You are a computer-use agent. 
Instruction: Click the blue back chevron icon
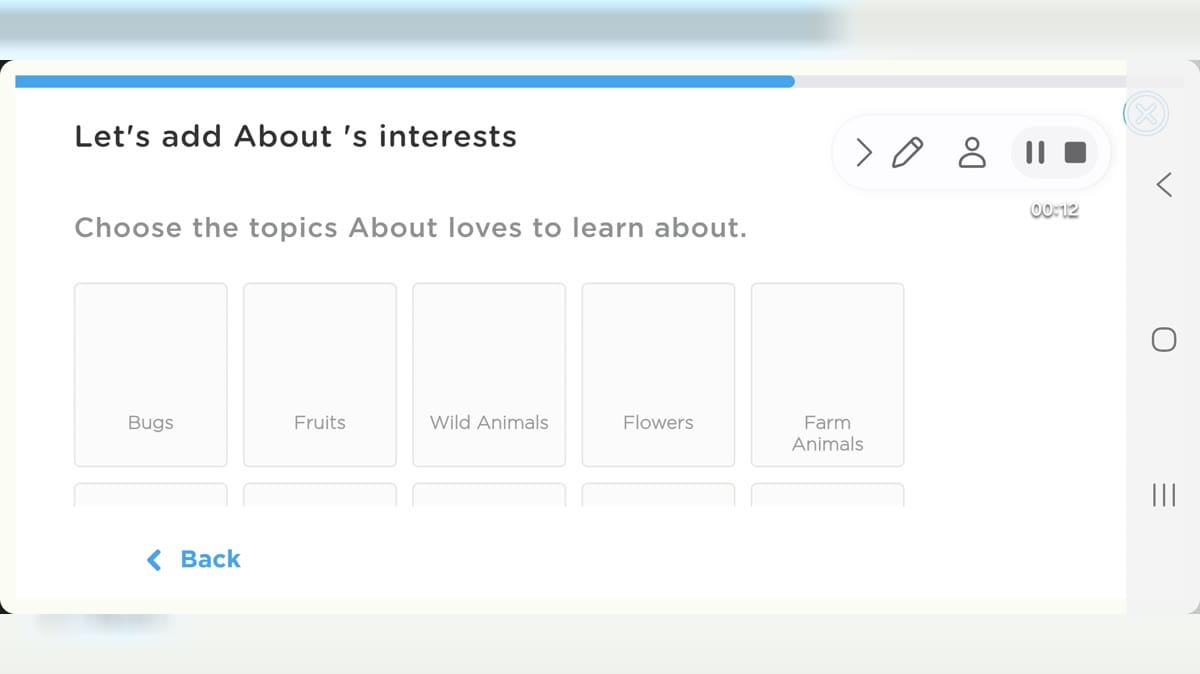click(154, 559)
